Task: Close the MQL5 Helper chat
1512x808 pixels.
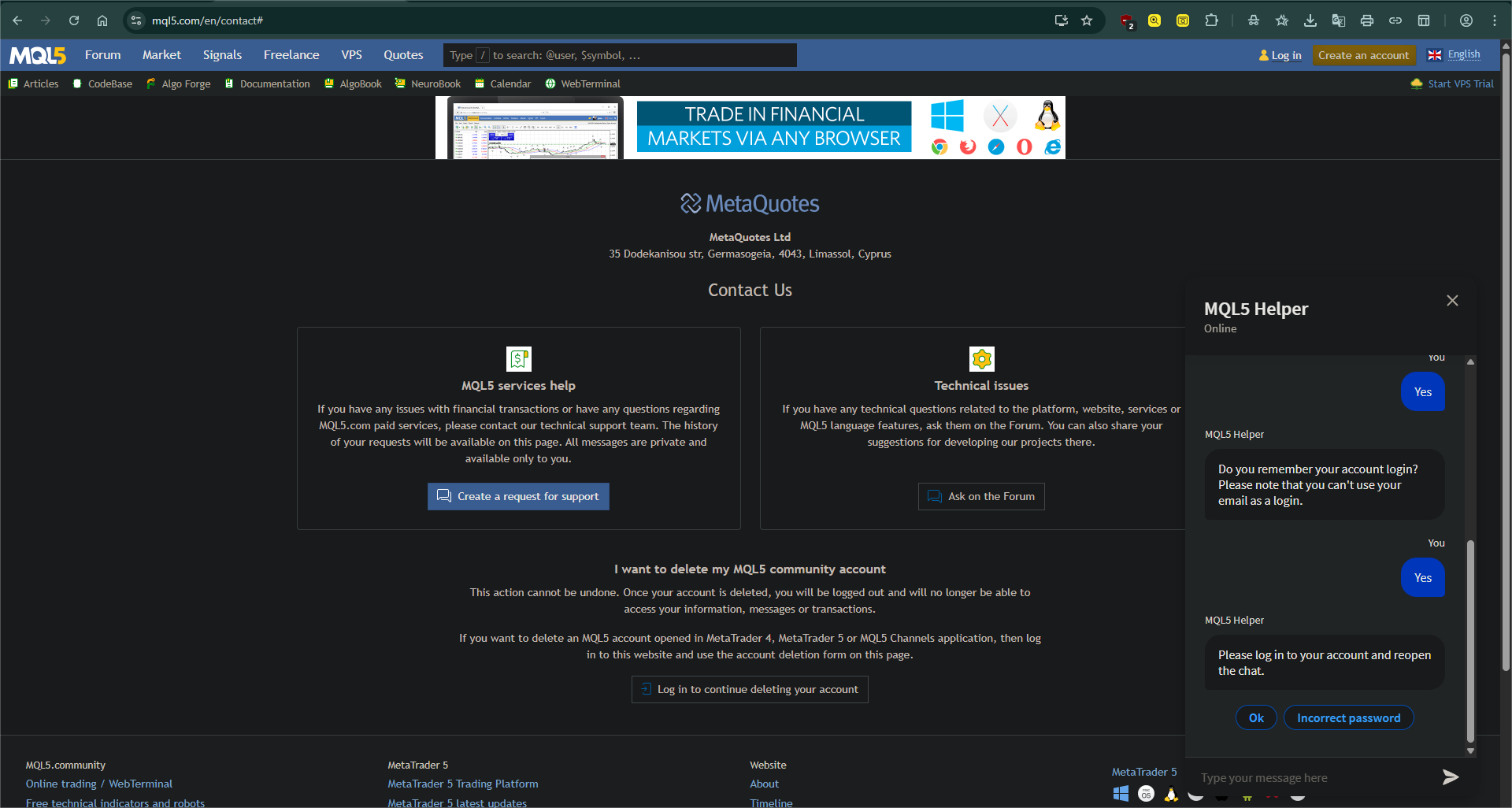Action: (x=1452, y=300)
